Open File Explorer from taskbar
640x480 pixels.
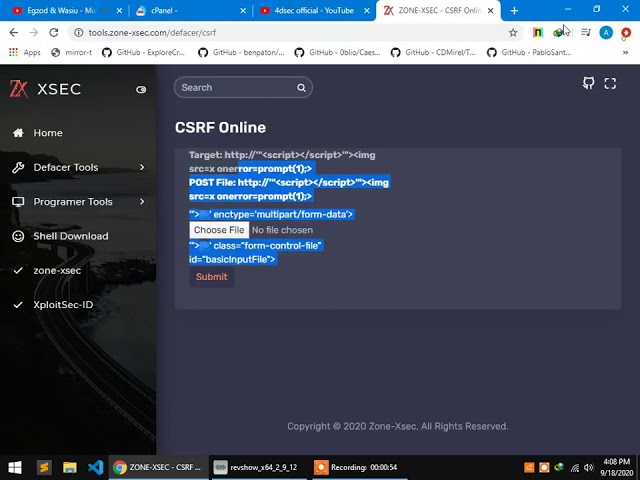[x=70, y=467]
